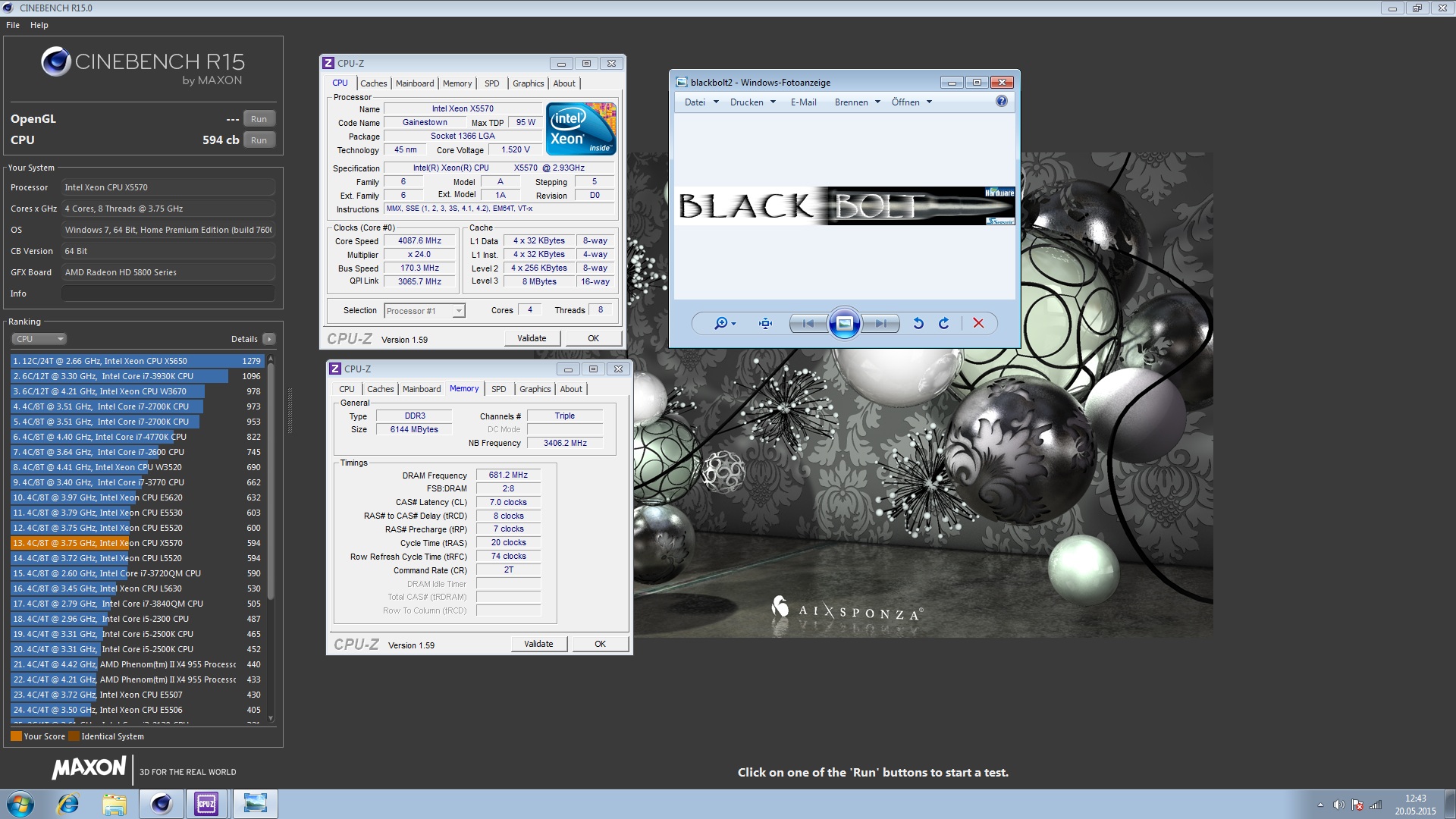This screenshot has height=819, width=1456.
Task: Open the Brennen dropdown menu
Action: pos(858,102)
